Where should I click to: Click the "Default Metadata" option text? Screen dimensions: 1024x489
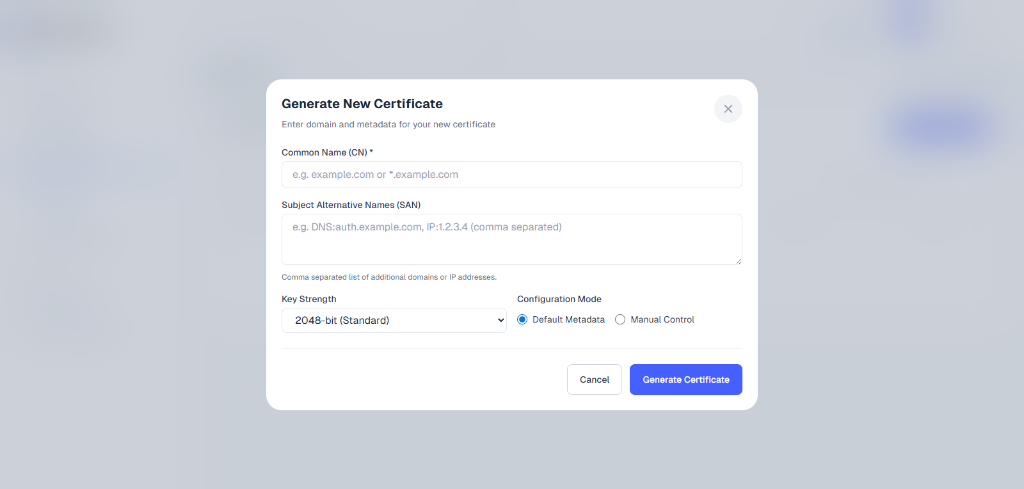coord(568,320)
